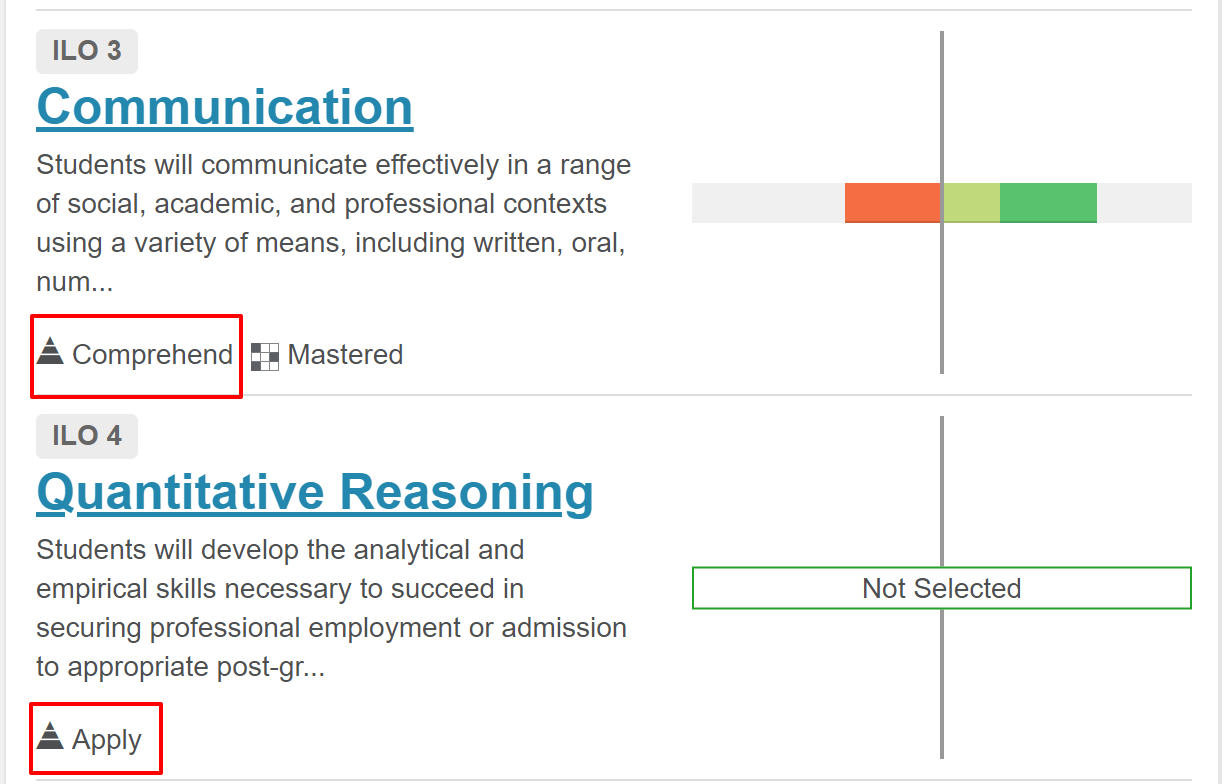Select the Mastered level label

(345, 355)
